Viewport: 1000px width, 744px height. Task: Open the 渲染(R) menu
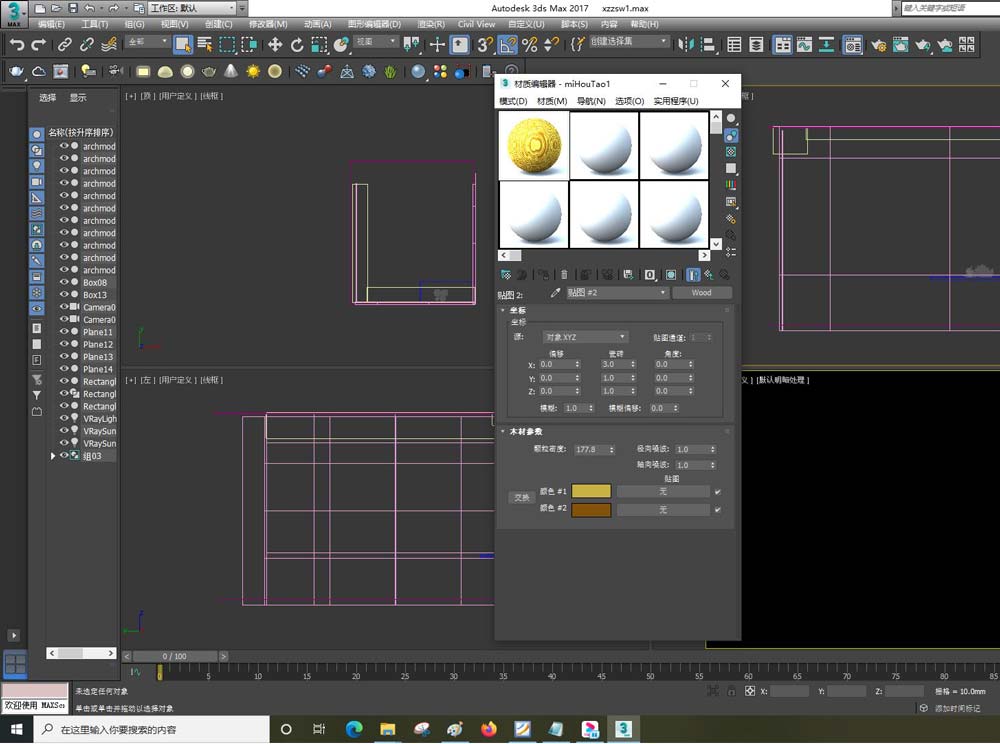[431, 24]
